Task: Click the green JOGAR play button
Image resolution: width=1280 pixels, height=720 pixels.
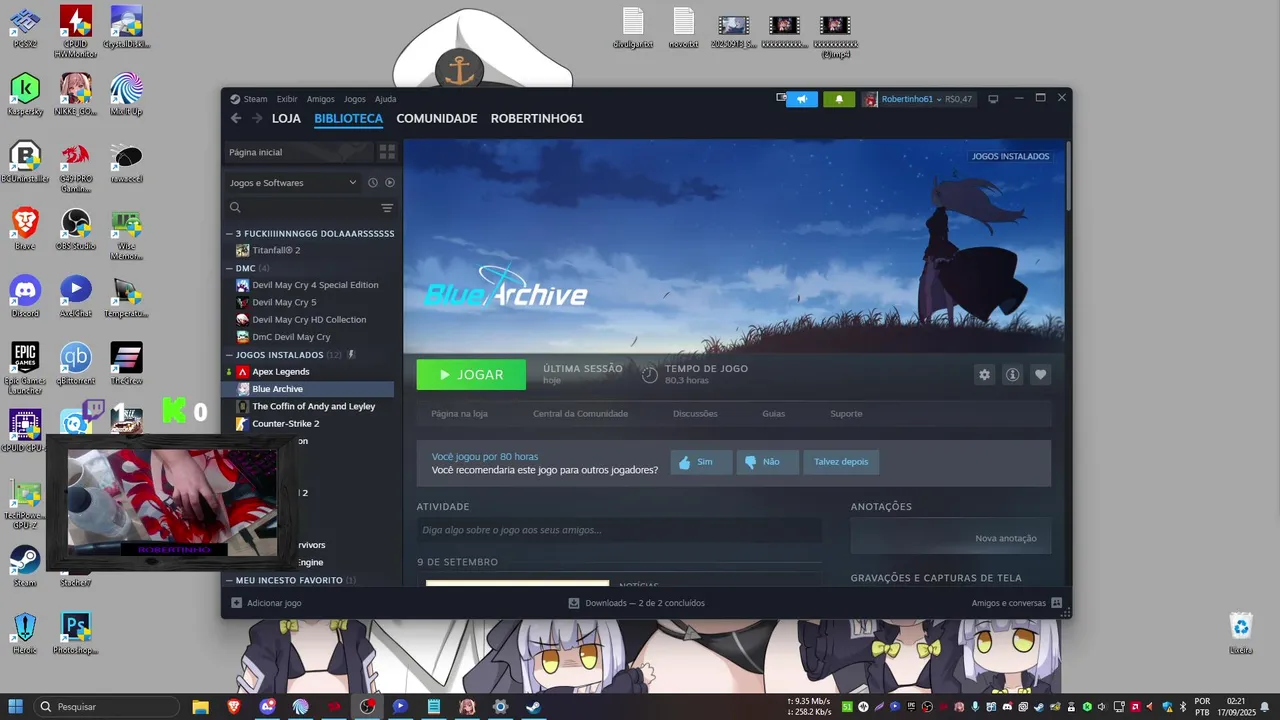Action: 471,375
